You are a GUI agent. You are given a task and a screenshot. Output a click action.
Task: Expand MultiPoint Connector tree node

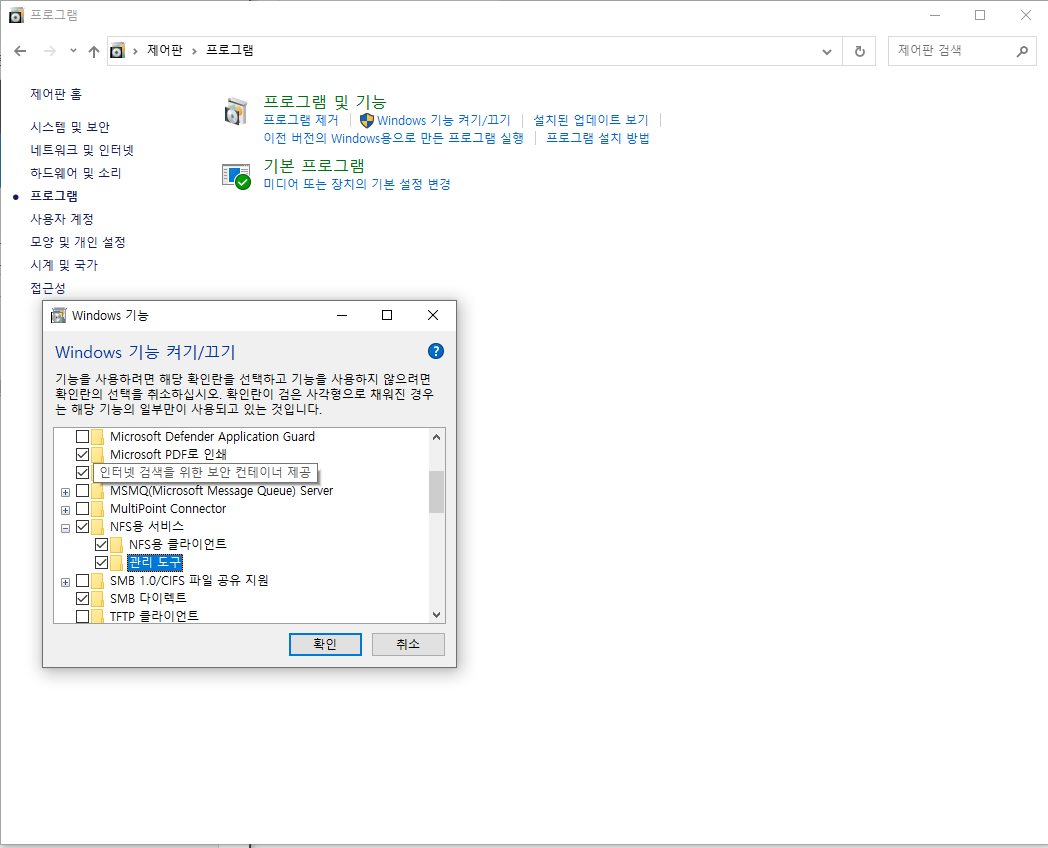pyautogui.click(x=66, y=511)
